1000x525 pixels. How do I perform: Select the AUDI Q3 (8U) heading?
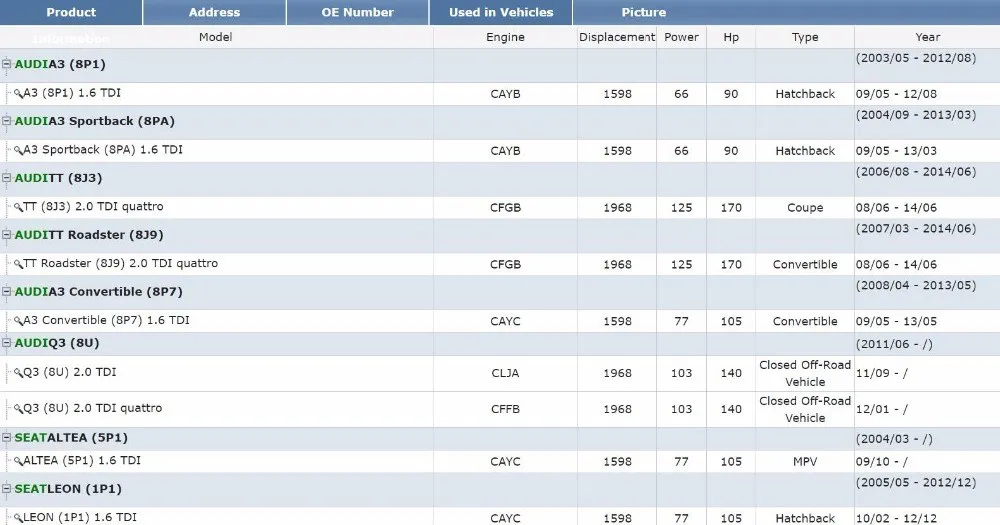57,343
